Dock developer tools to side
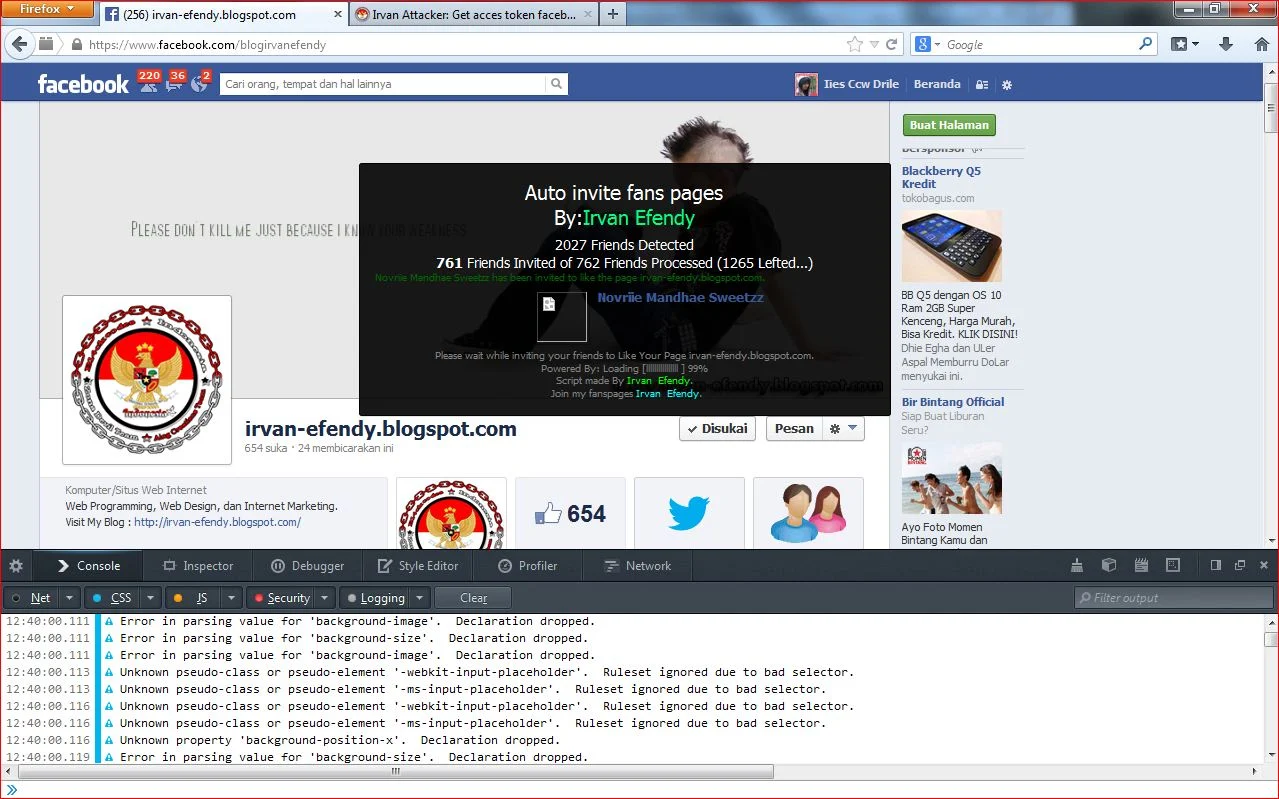1279x799 pixels. tap(1216, 566)
